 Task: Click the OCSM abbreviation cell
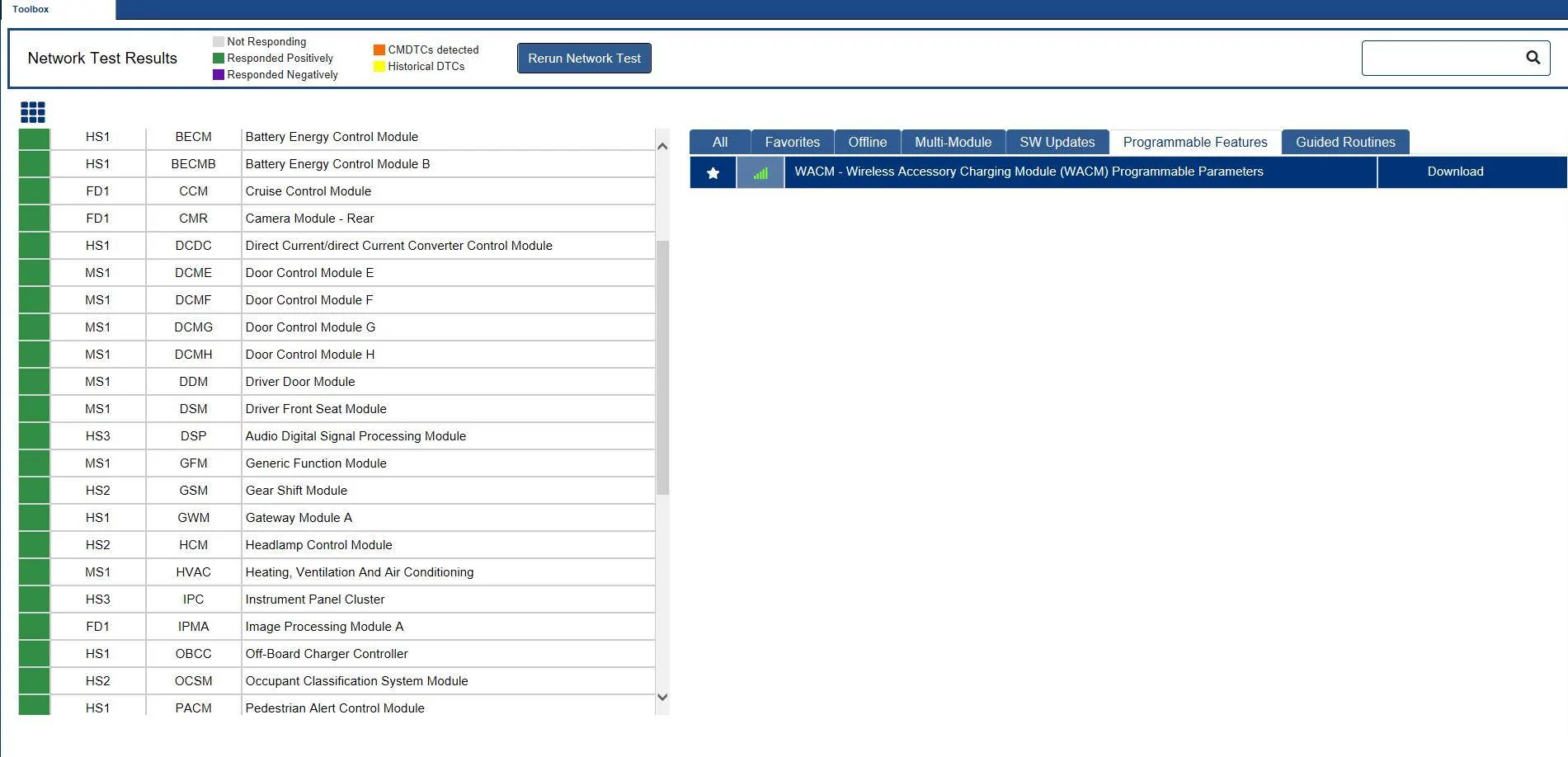(x=194, y=681)
